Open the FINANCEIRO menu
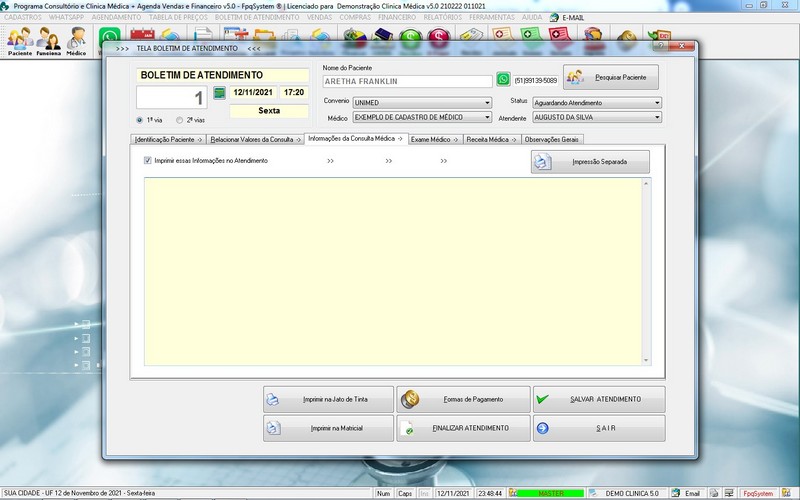 [x=397, y=17]
